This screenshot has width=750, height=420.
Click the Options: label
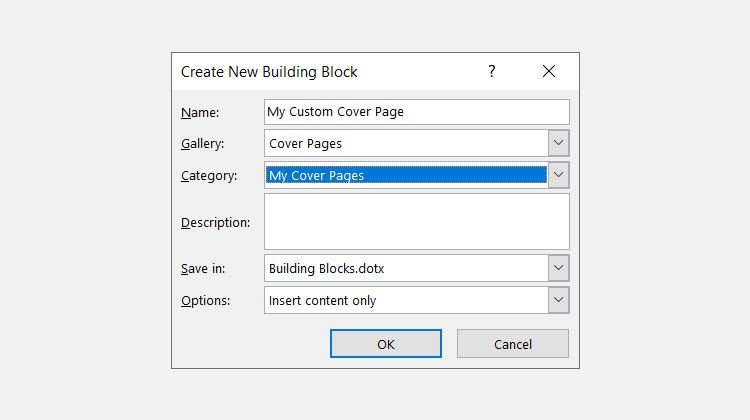tap(206, 300)
